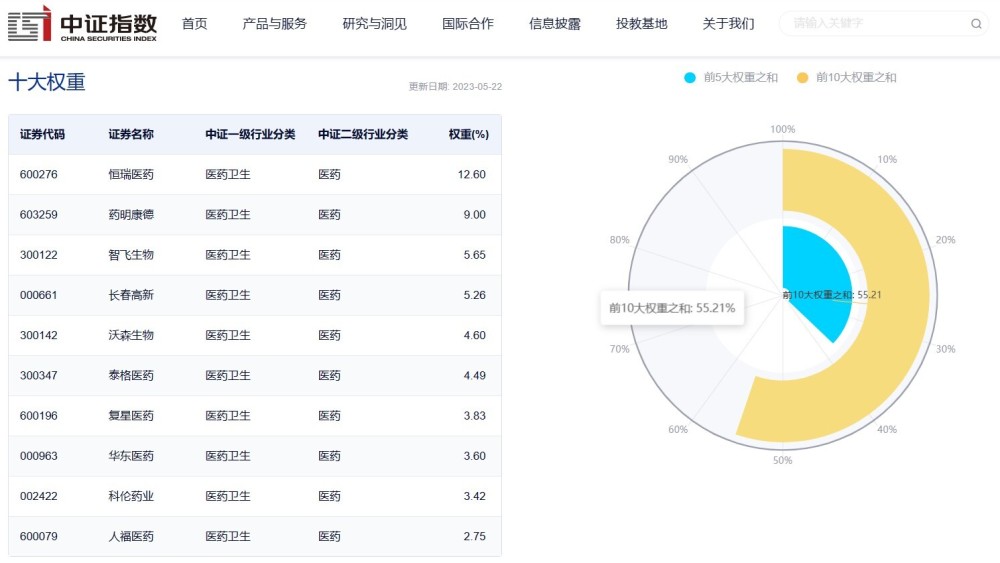Expand the 信息披露 menu
Screen dimensions: 1000x563
click(555, 24)
